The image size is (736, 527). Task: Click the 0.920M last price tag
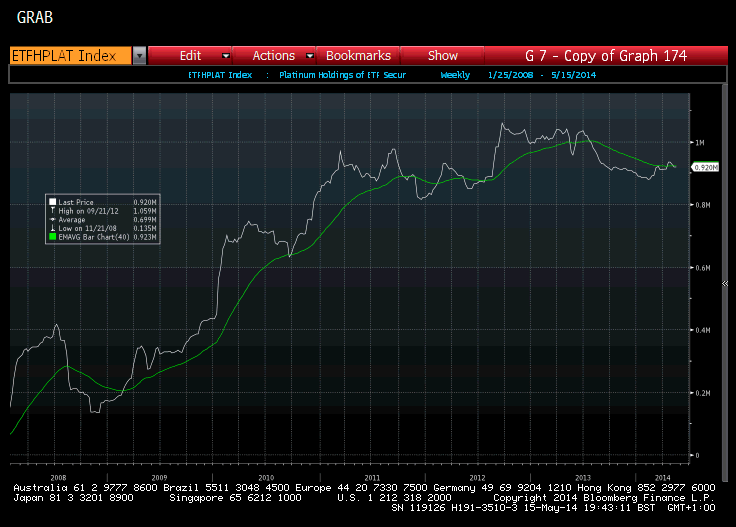[x=705, y=168]
